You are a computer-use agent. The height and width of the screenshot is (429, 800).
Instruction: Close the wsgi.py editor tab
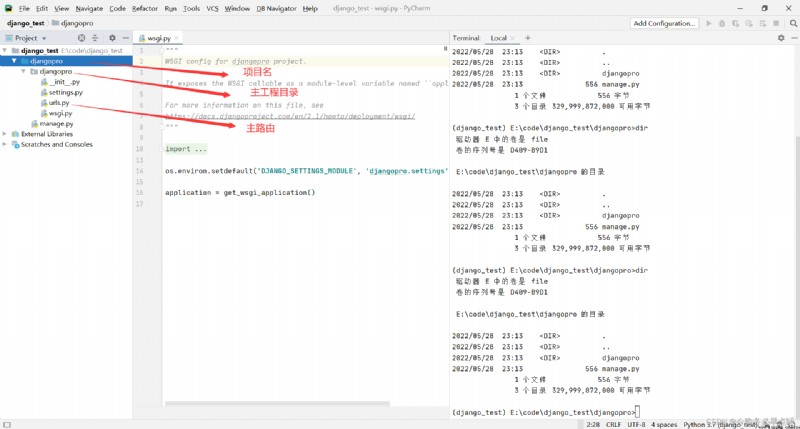(176, 38)
